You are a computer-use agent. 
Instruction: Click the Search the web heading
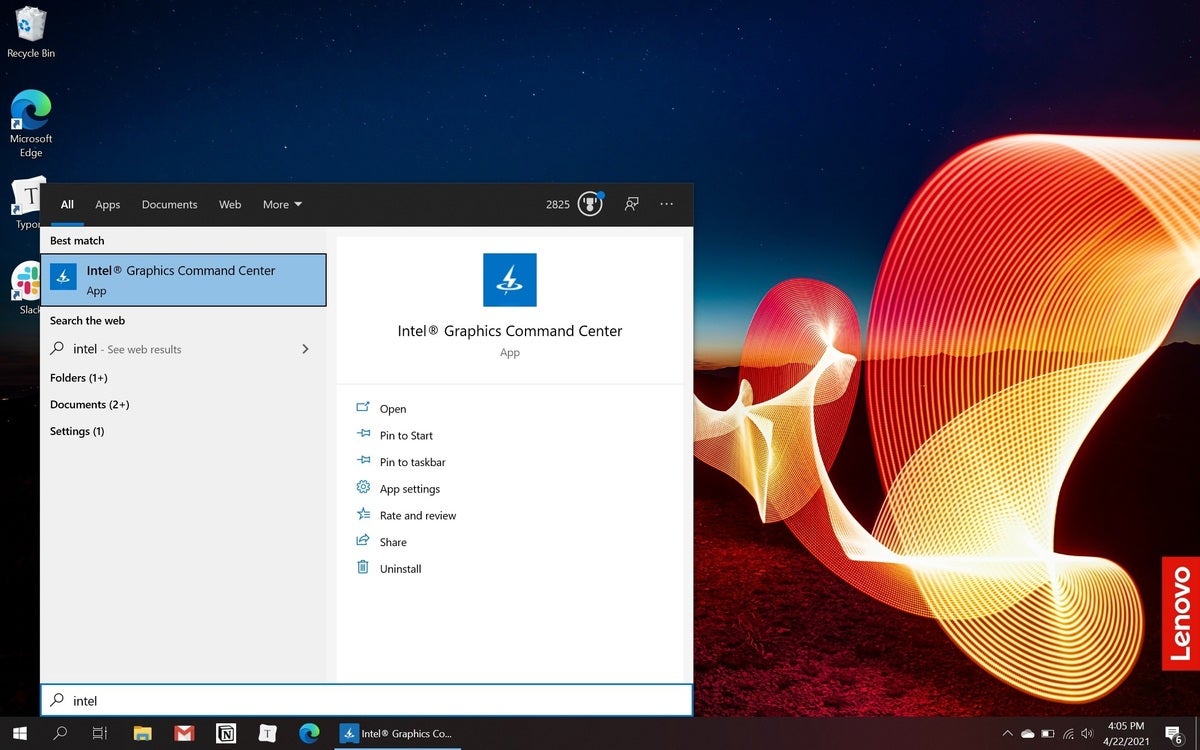coord(87,321)
